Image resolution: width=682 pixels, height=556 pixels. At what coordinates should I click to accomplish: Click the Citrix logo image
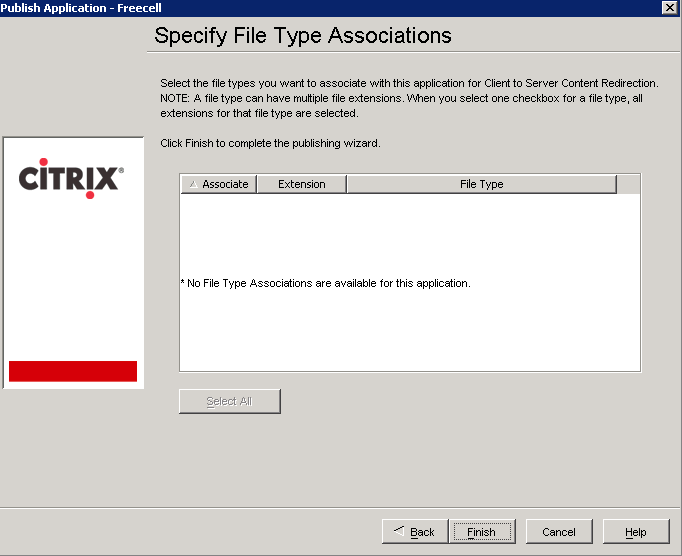pos(71,178)
